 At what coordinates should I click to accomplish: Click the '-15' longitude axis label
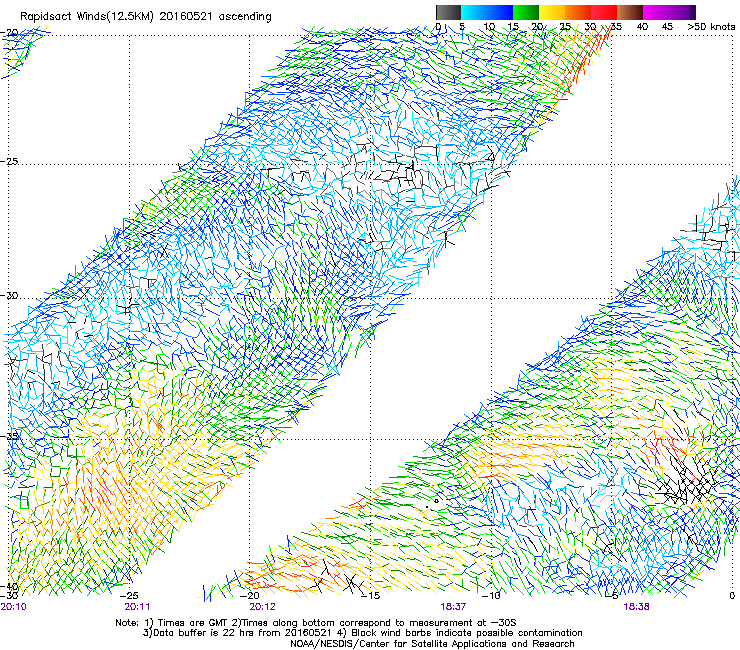[x=370, y=595]
